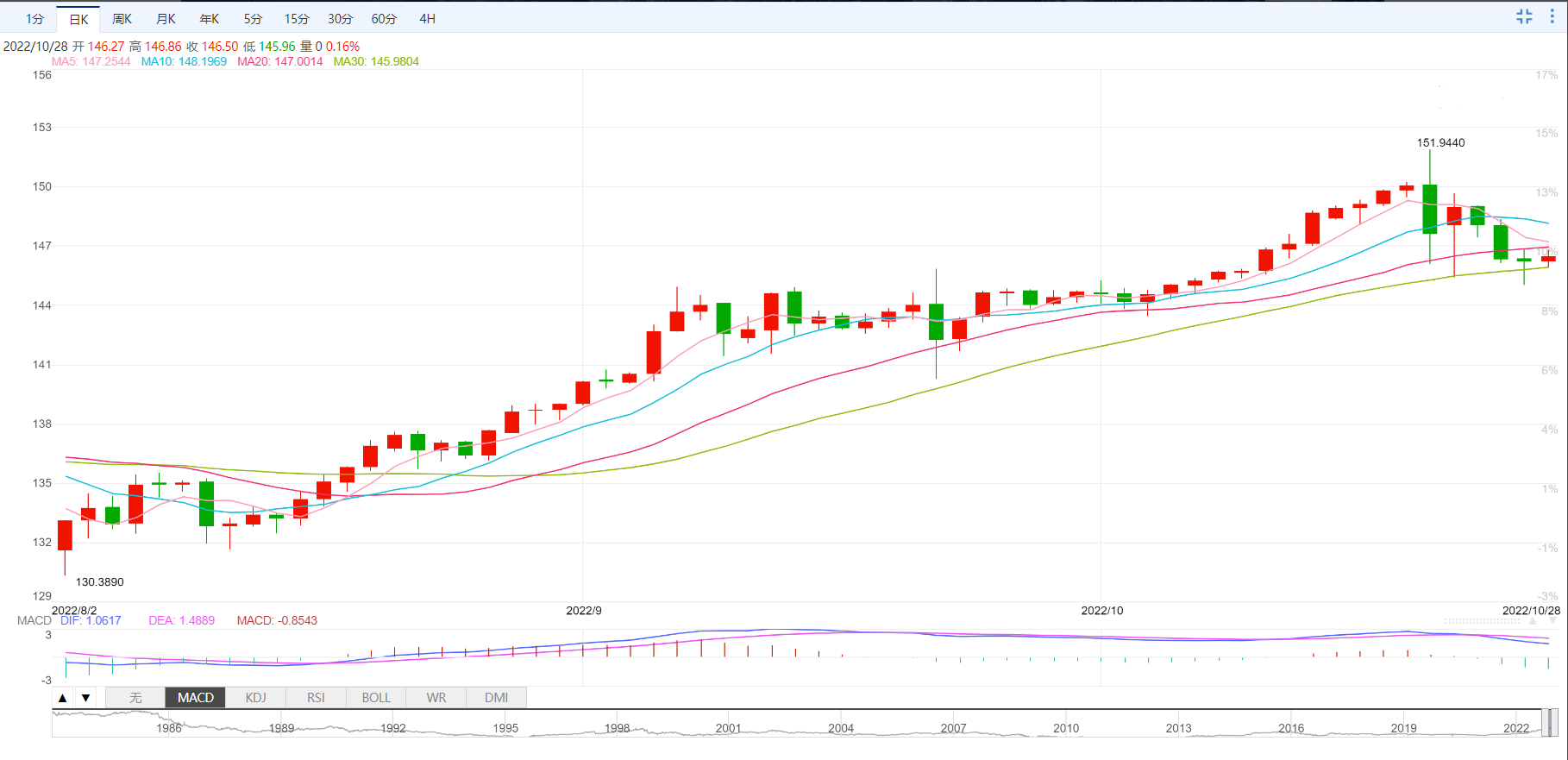The width and height of the screenshot is (1568, 760).
Task: Click the dotted drag grip above MACD panel
Action: 1481,621
